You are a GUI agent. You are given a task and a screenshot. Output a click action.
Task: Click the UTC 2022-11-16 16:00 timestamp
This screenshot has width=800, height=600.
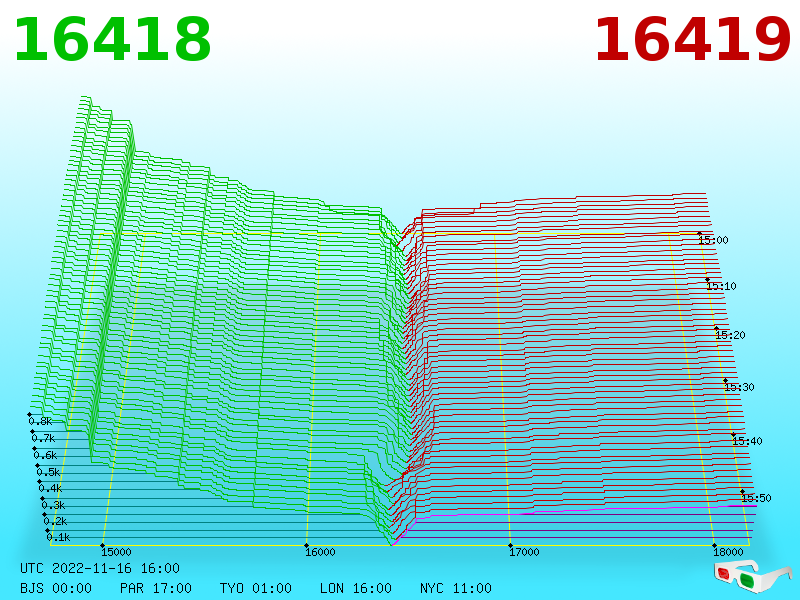click(x=100, y=568)
